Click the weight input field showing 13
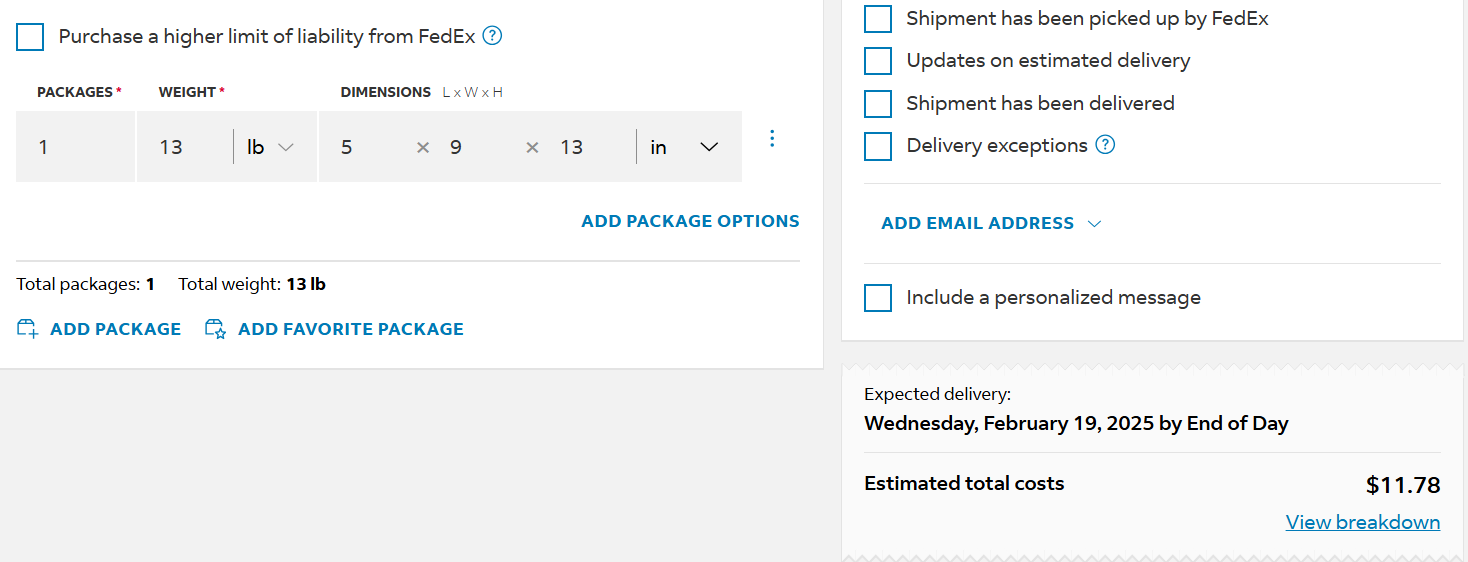The image size is (1468, 562). click(x=184, y=147)
